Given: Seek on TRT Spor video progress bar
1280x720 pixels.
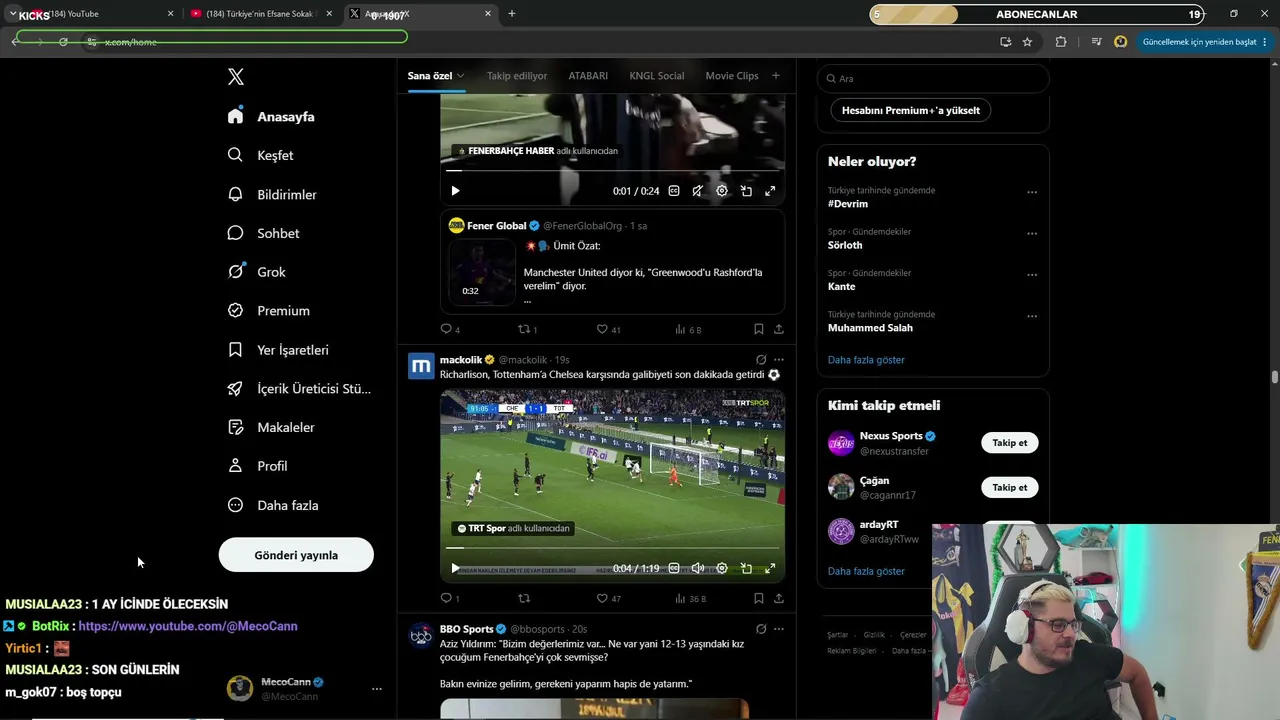Looking at the screenshot, I should pyautogui.click(x=612, y=548).
